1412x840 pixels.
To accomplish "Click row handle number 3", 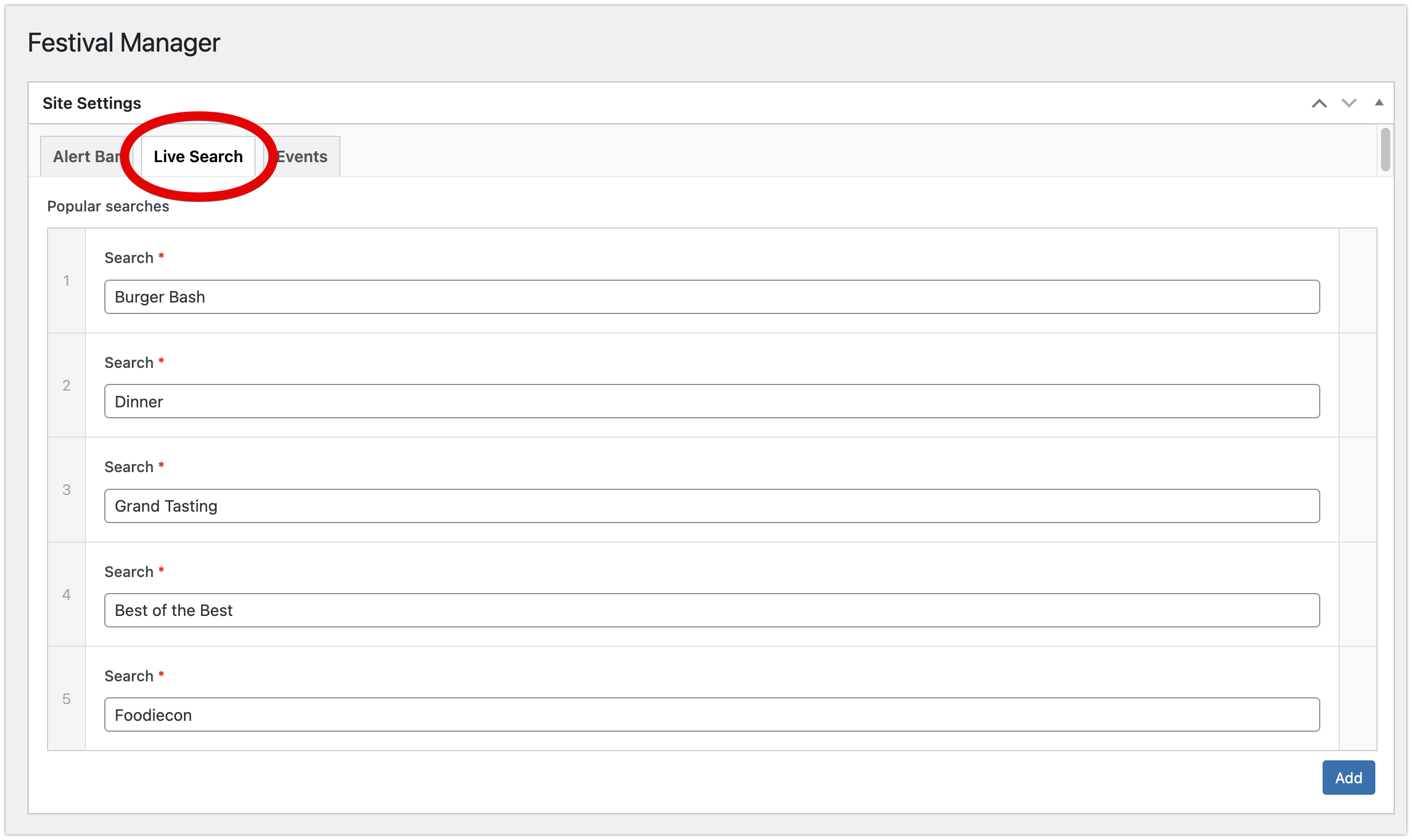I will 66,490.
